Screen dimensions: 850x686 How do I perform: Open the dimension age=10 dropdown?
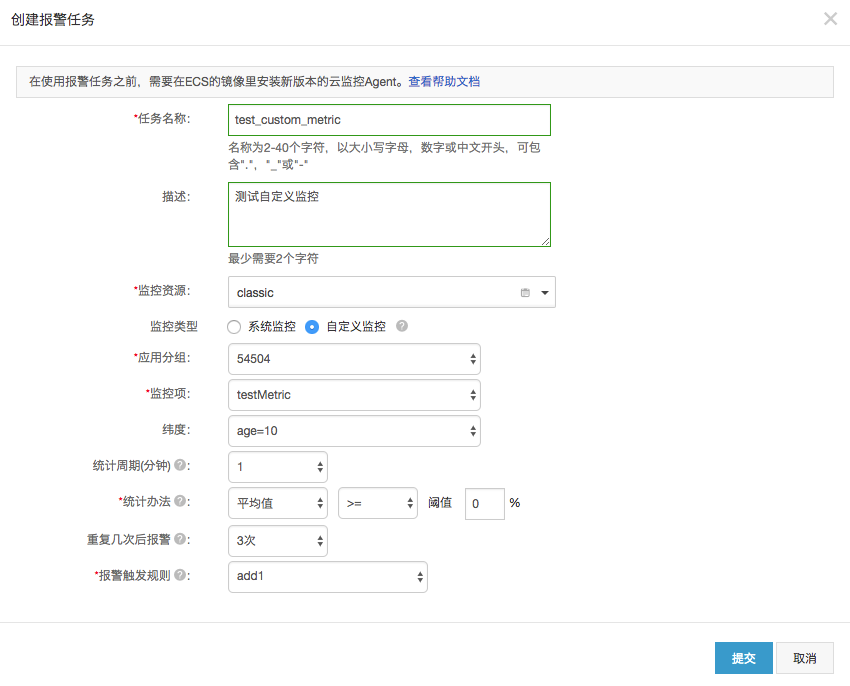(354, 431)
